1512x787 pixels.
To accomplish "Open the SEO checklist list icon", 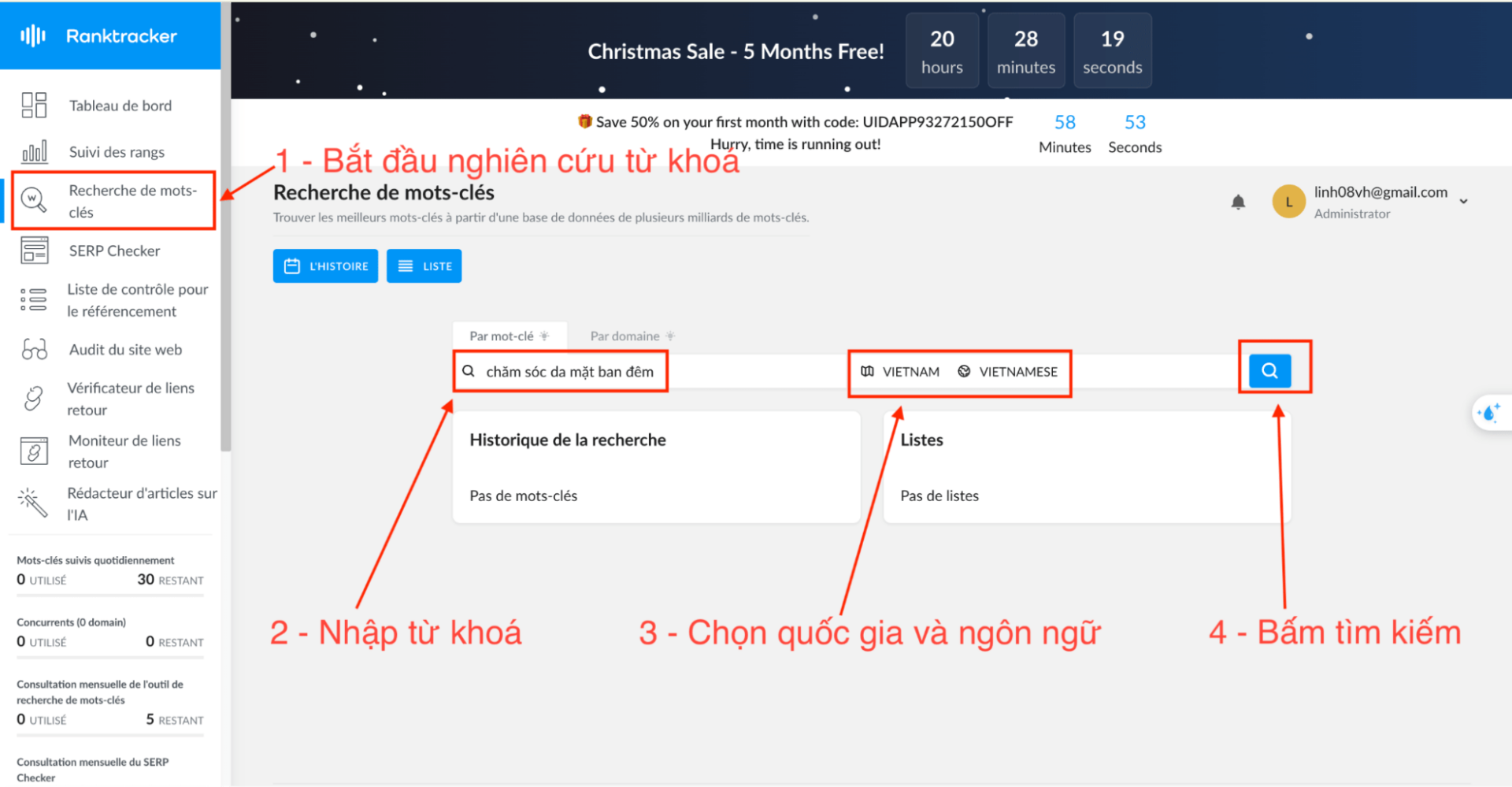I will click(x=33, y=299).
